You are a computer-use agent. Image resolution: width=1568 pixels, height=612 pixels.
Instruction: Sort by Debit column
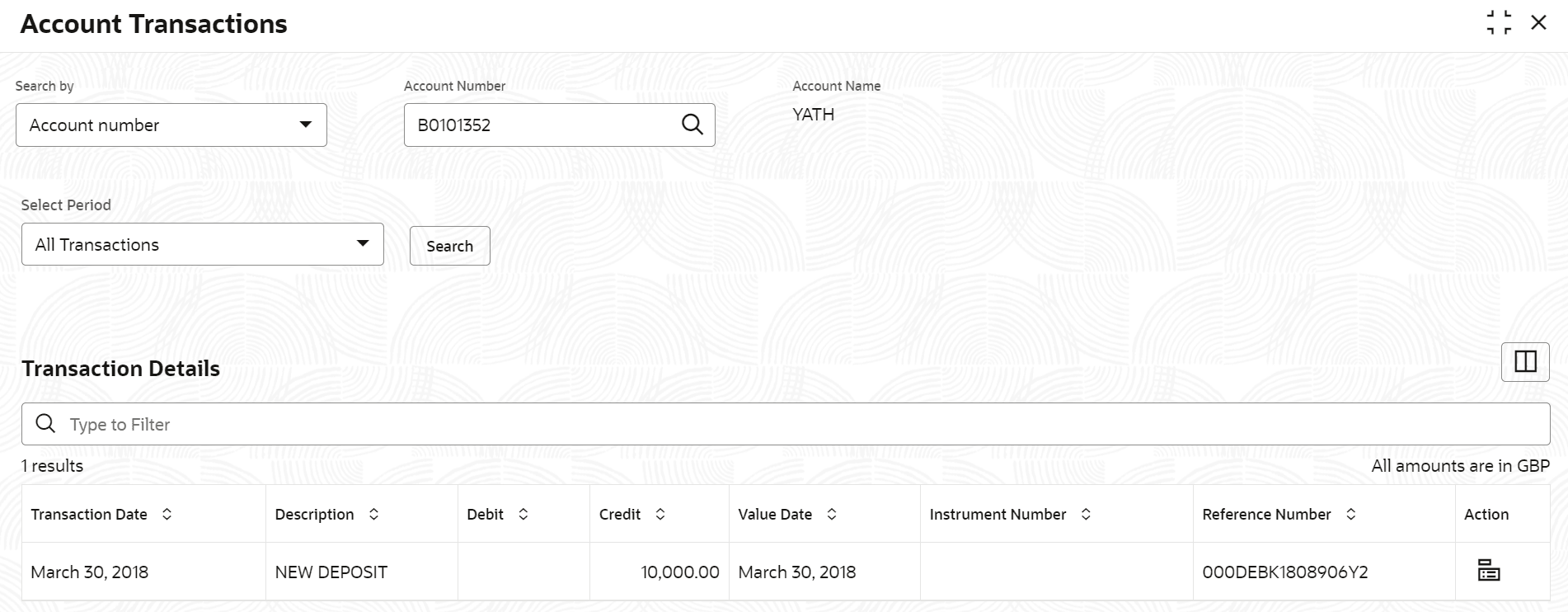point(523,515)
